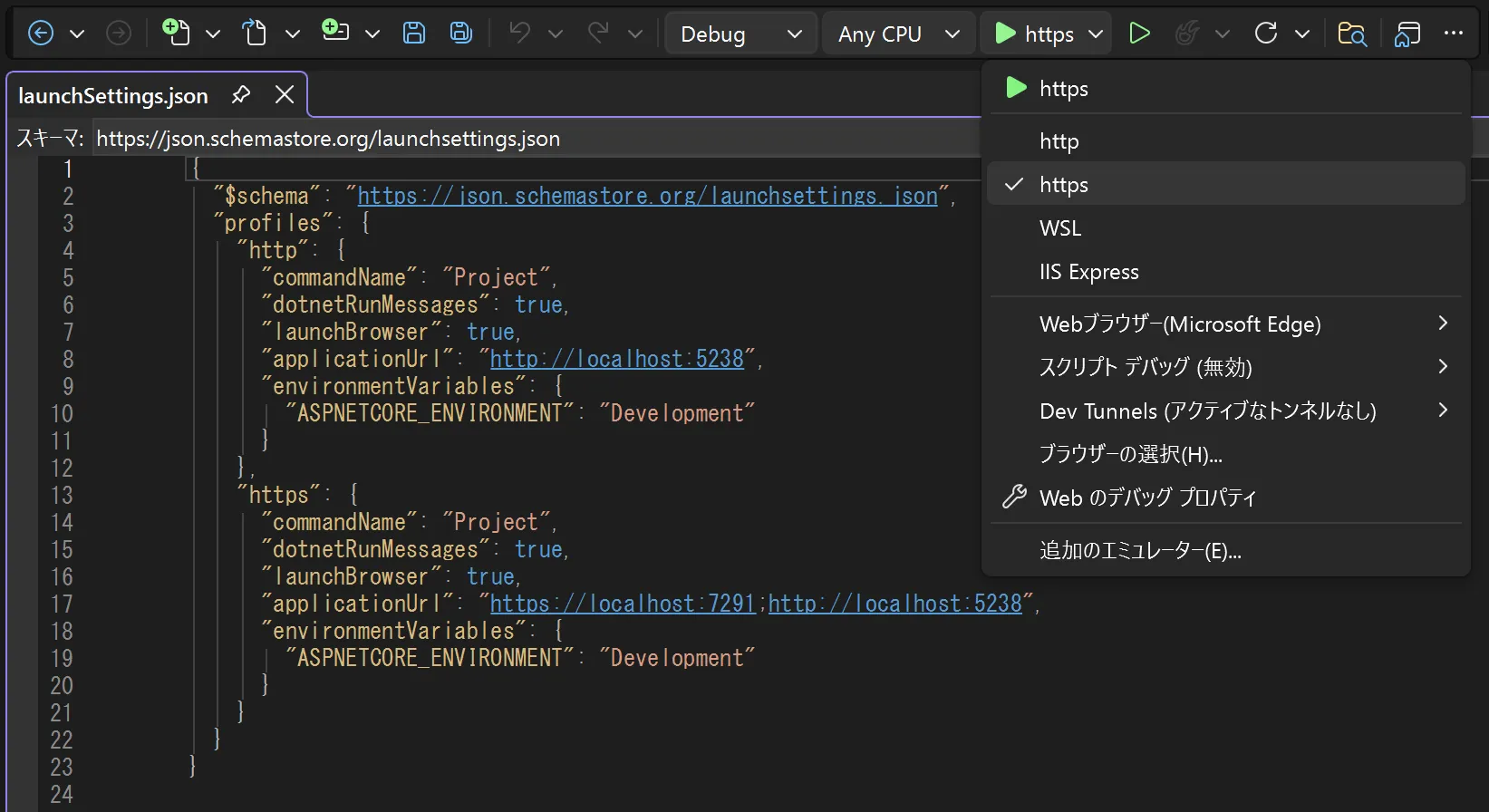This screenshot has width=1489, height=812.
Task: Click the "profiles" key on line 3
Action: point(272,223)
